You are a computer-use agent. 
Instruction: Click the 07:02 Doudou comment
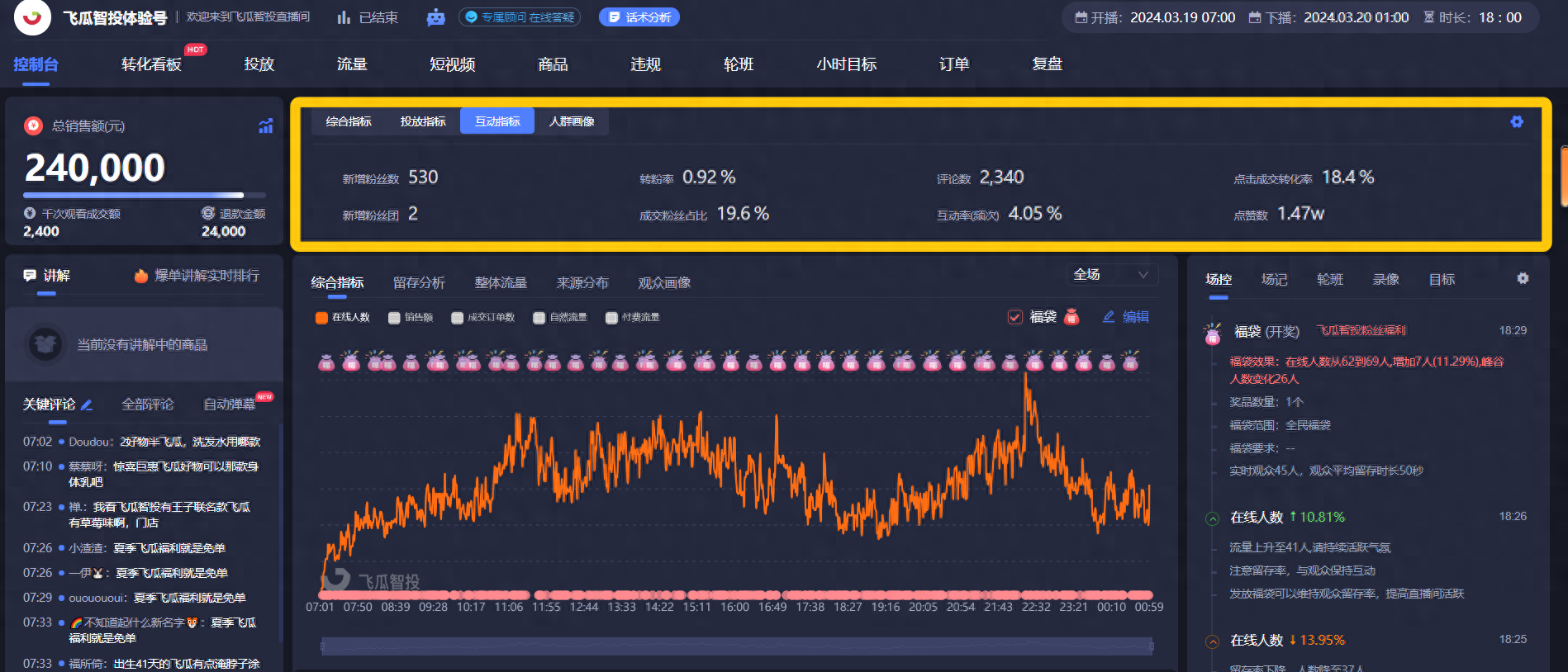pyautogui.click(x=142, y=442)
